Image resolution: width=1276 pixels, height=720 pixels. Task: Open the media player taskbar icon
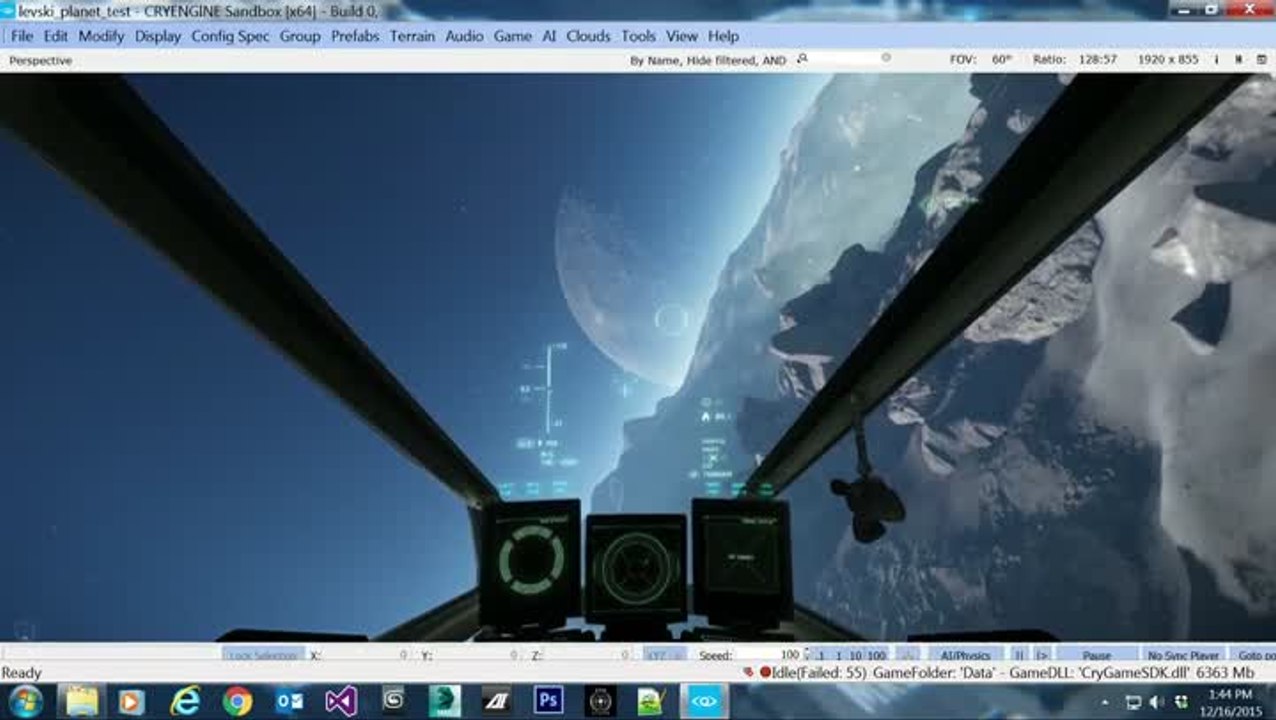point(131,702)
